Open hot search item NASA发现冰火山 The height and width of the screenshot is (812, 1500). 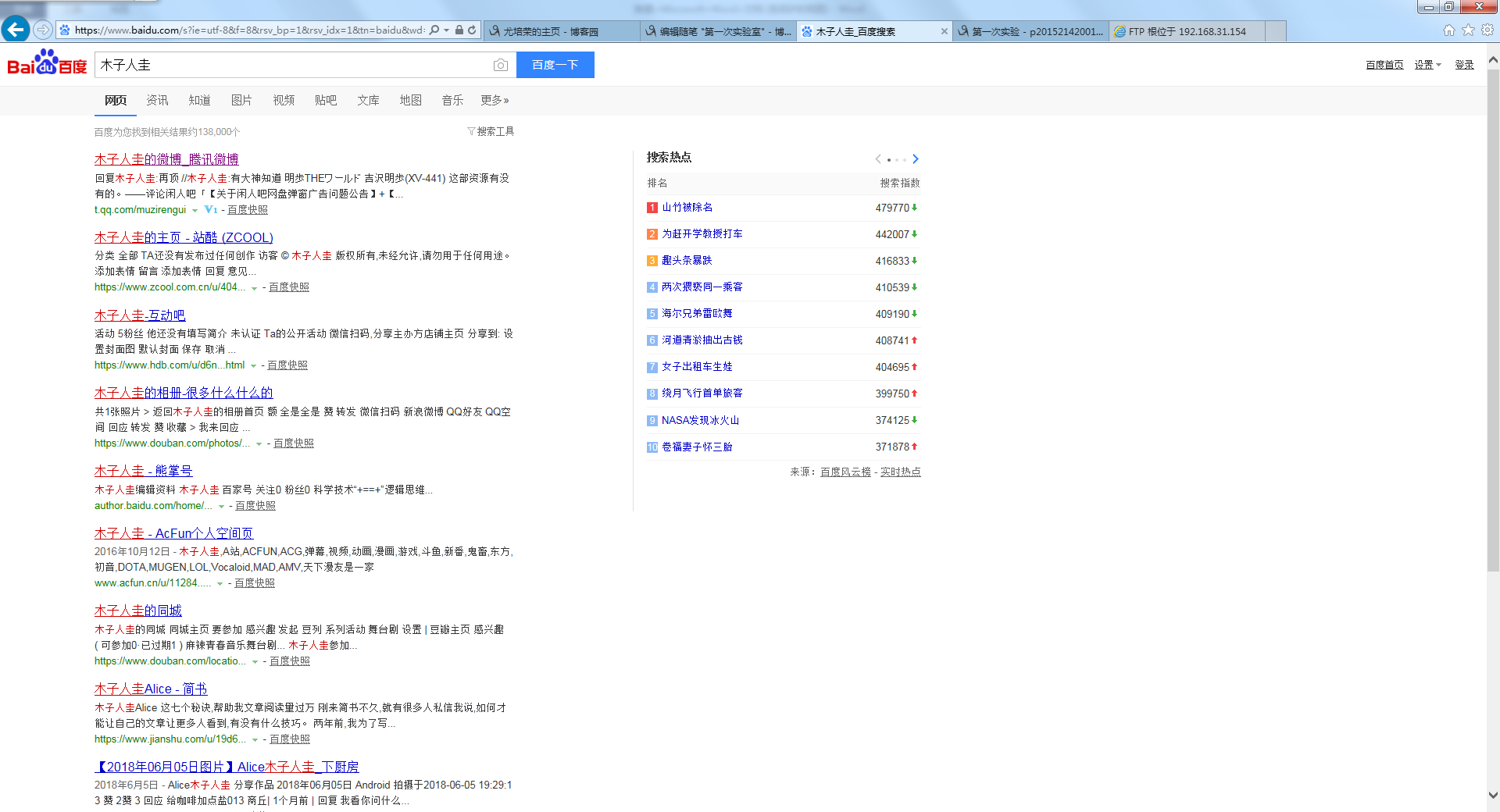(x=700, y=420)
